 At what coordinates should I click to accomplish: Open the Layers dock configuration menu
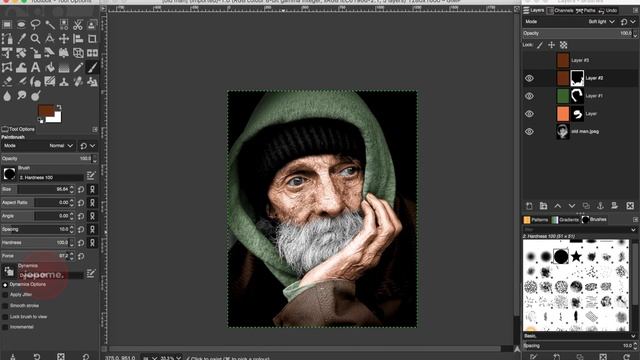pos(636,11)
